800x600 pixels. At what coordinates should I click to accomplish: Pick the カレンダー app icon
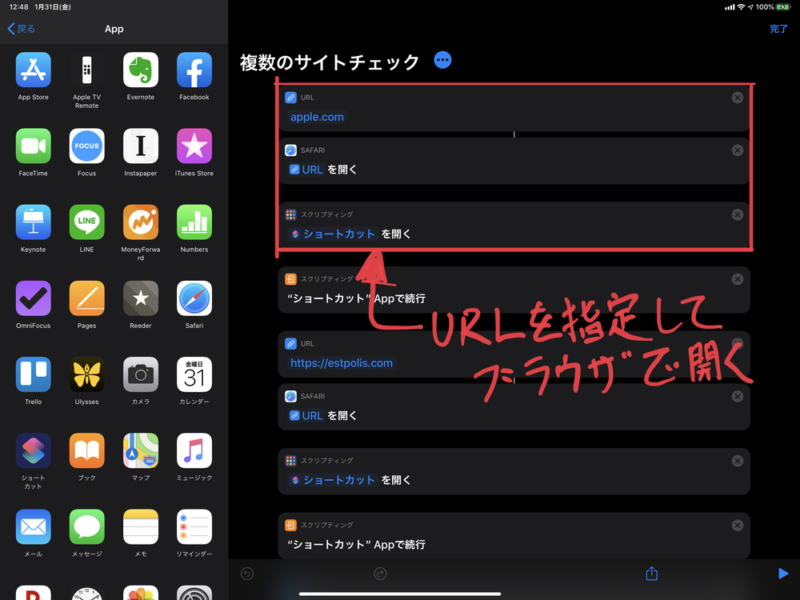coord(194,374)
